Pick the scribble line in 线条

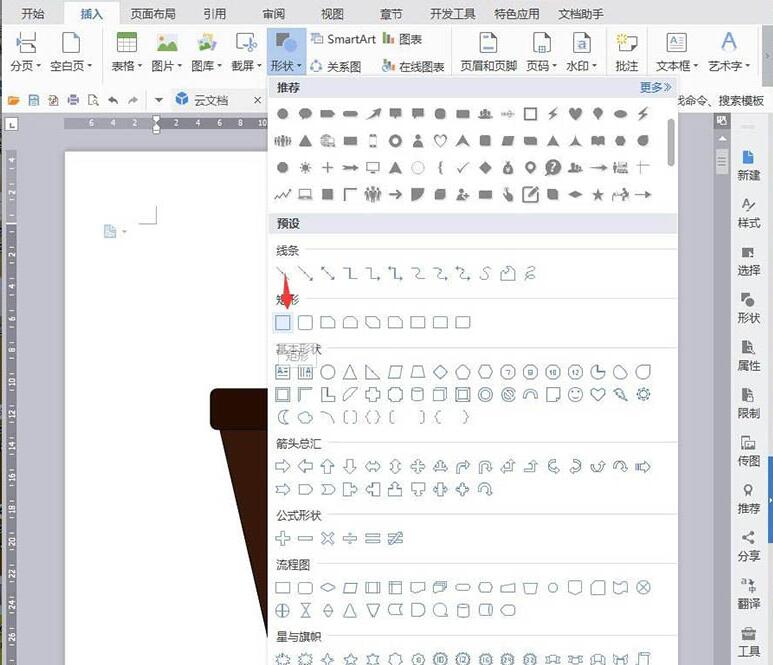tap(530, 273)
